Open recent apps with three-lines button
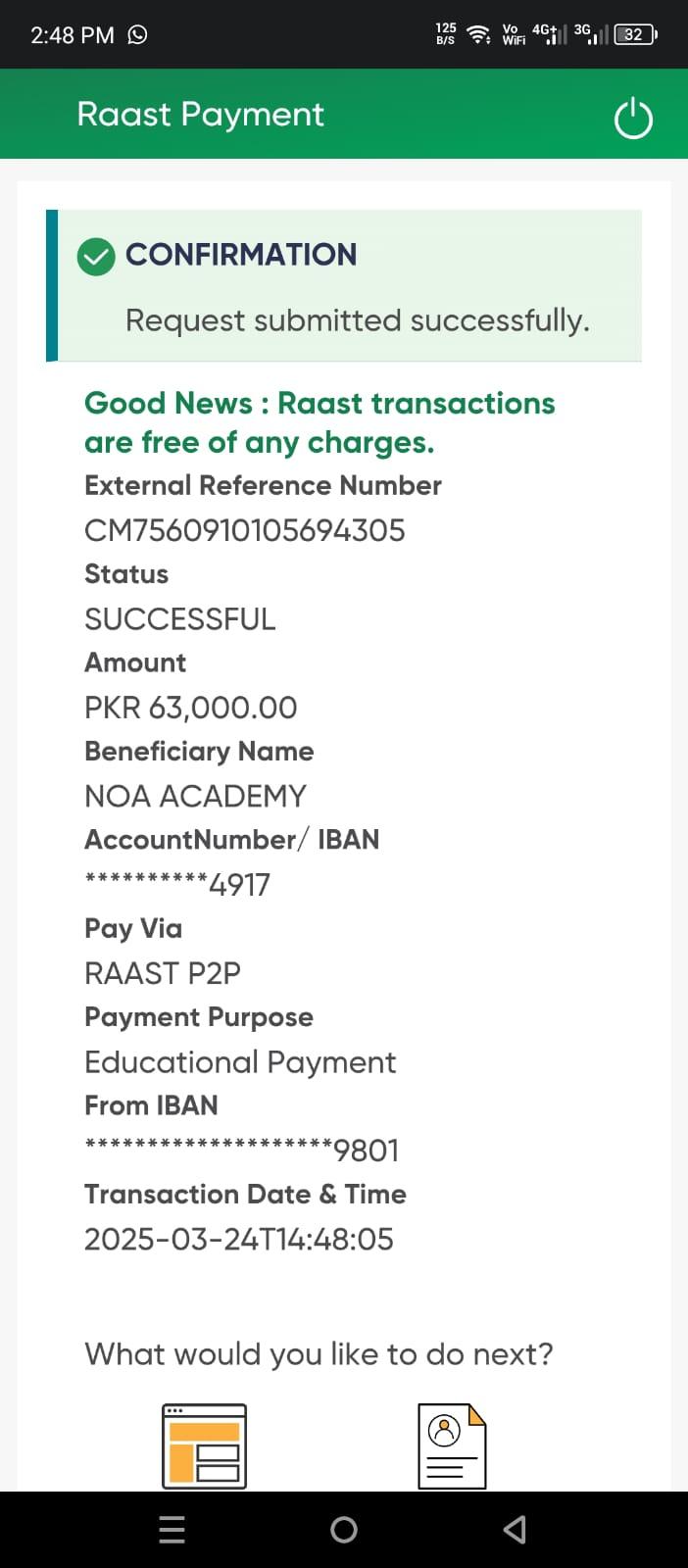 [172, 1530]
